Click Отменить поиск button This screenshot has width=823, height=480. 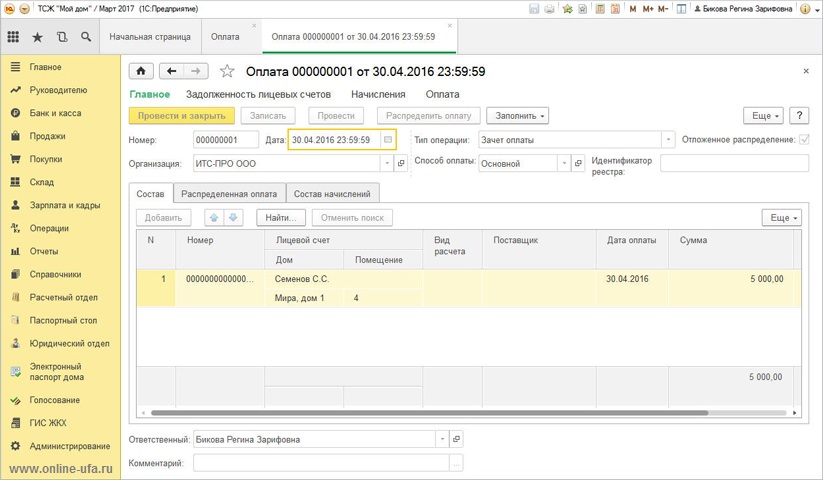(x=352, y=218)
